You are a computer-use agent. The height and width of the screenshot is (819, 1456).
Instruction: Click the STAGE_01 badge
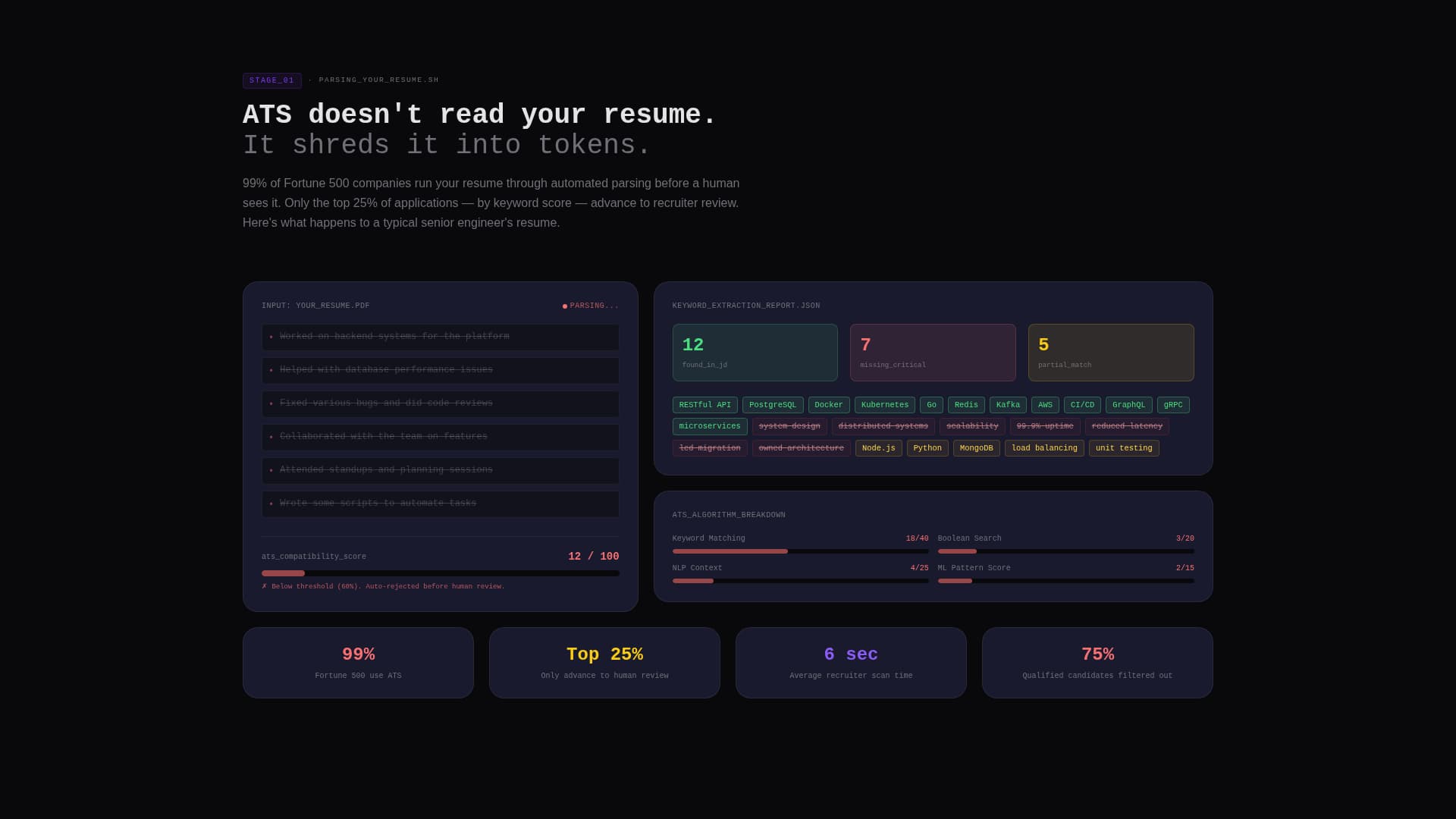coord(271,80)
